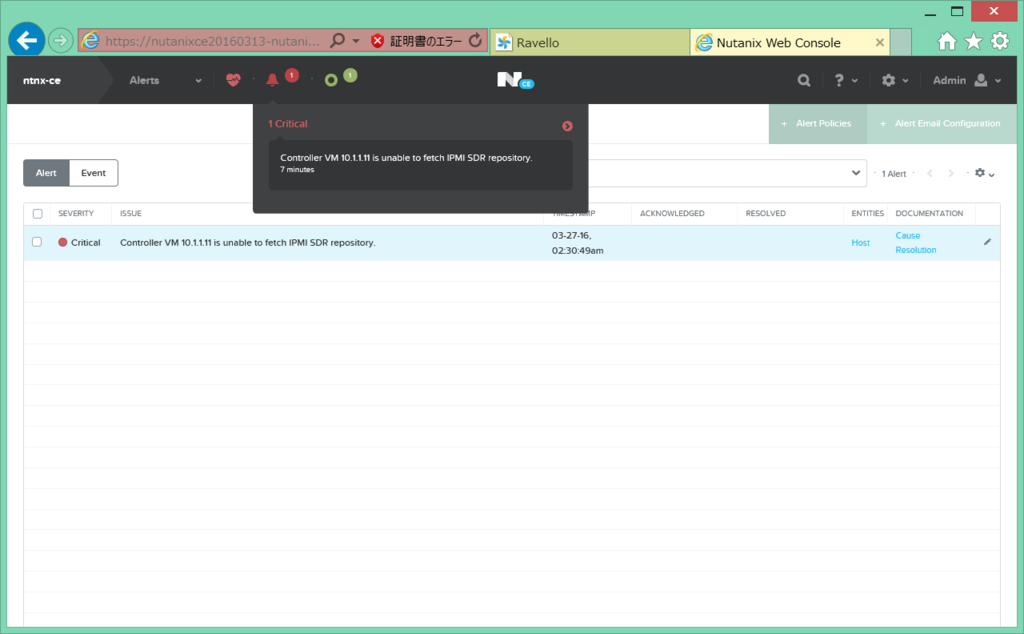
Task: Open the help question mark menu
Action: point(845,80)
